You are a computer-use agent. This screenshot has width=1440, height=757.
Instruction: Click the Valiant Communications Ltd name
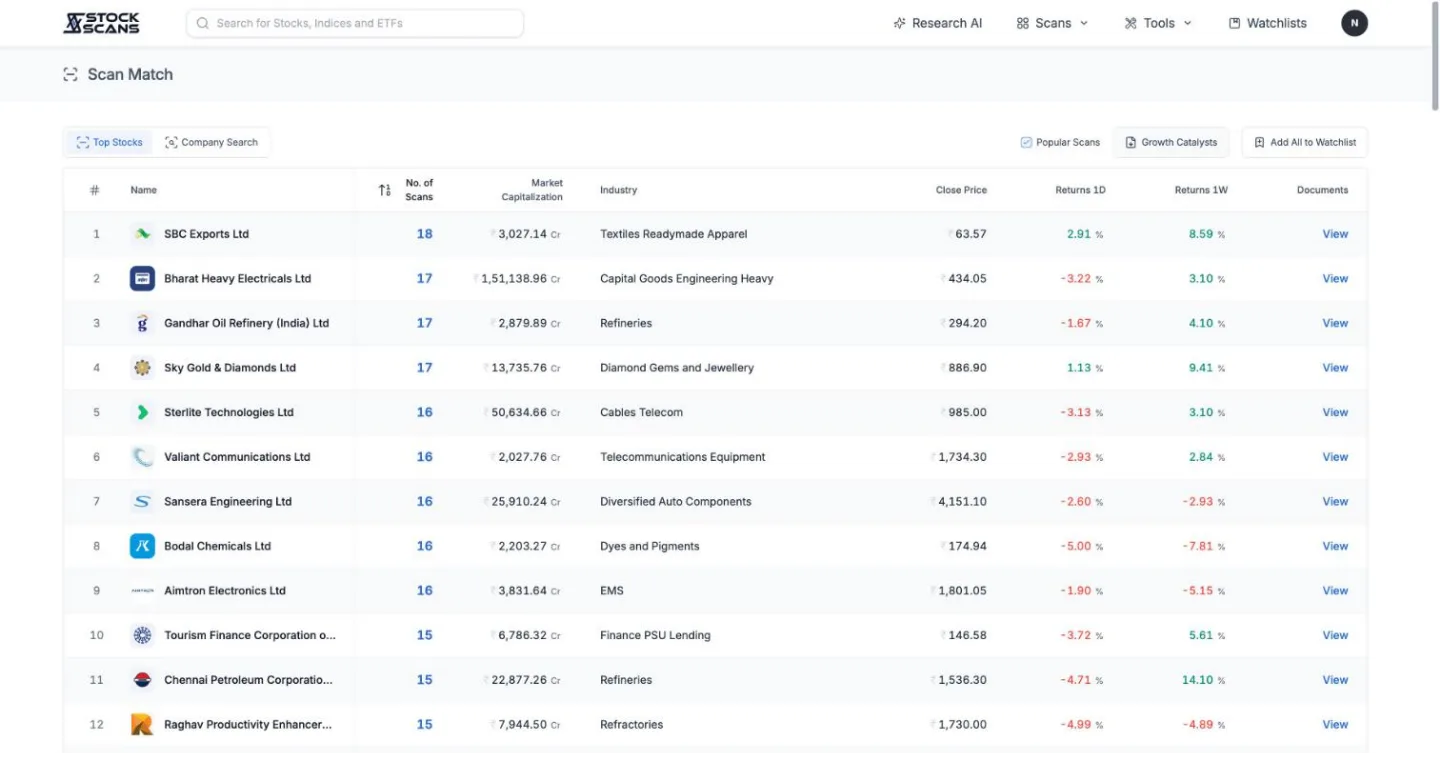coord(237,457)
